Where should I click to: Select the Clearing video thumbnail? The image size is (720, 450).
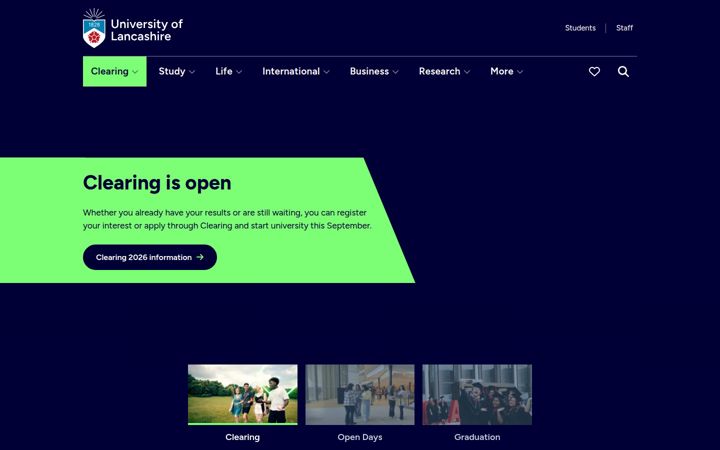coord(243,394)
